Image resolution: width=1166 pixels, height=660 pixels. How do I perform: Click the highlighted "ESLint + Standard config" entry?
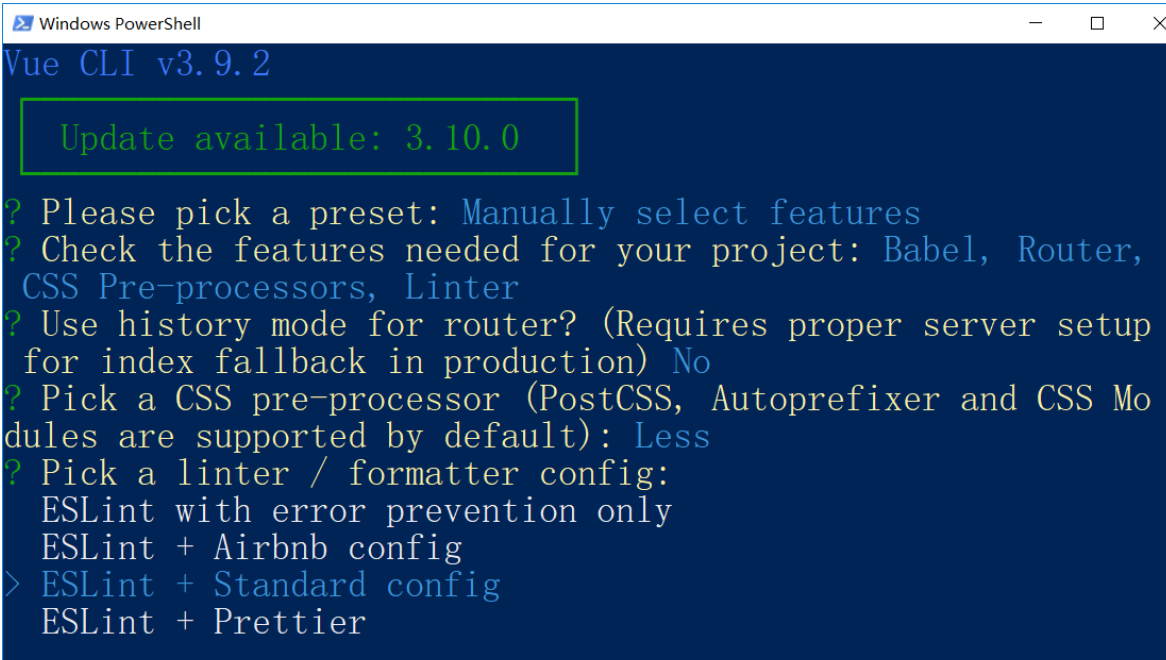[271, 585]
